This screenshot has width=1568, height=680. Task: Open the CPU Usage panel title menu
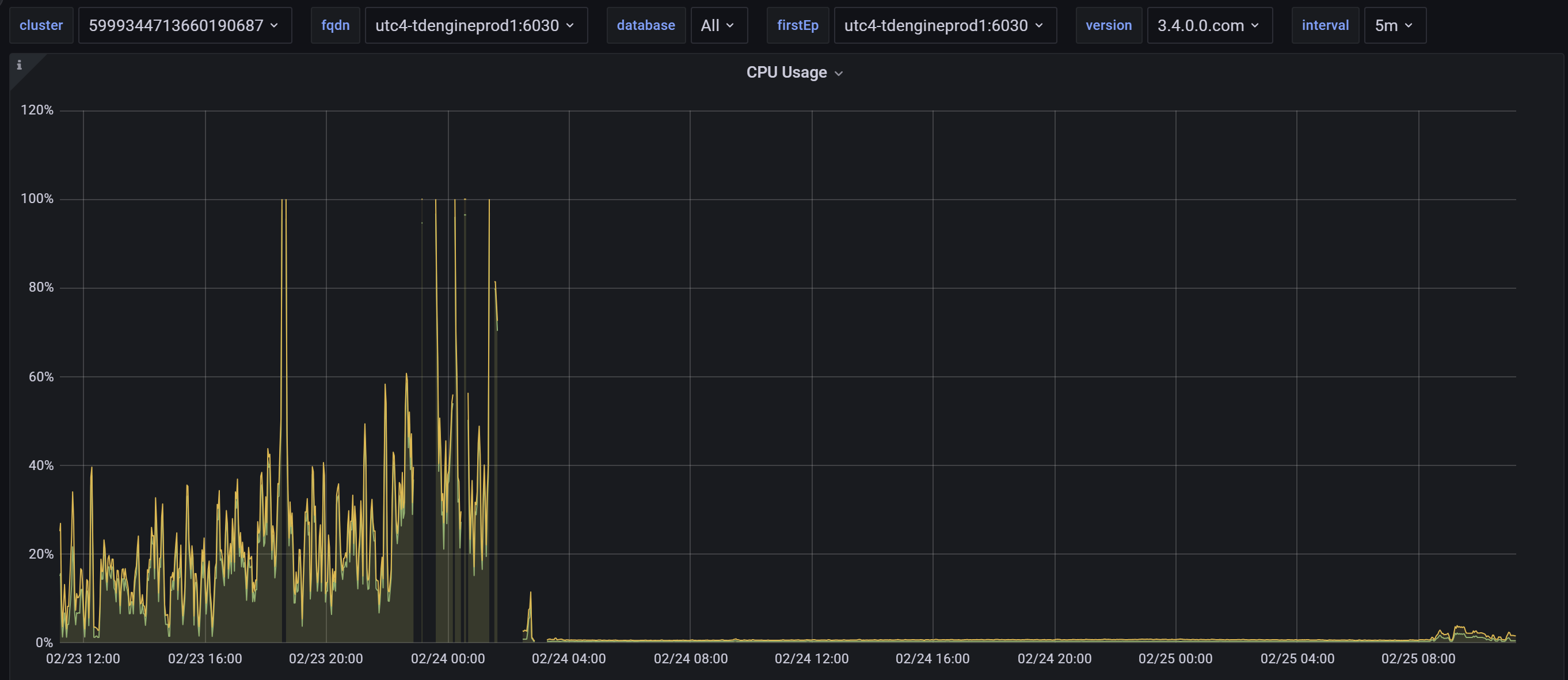click(x=786, y=72)
